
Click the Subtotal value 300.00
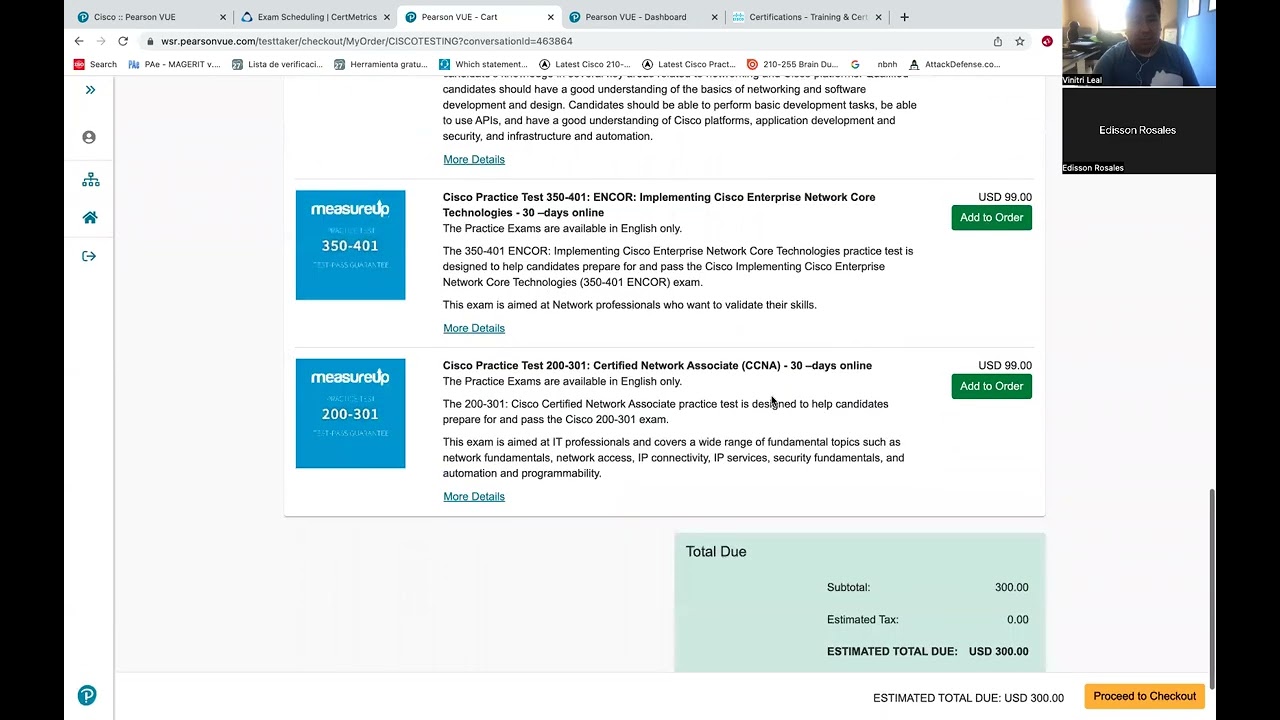coord(1011,587)
